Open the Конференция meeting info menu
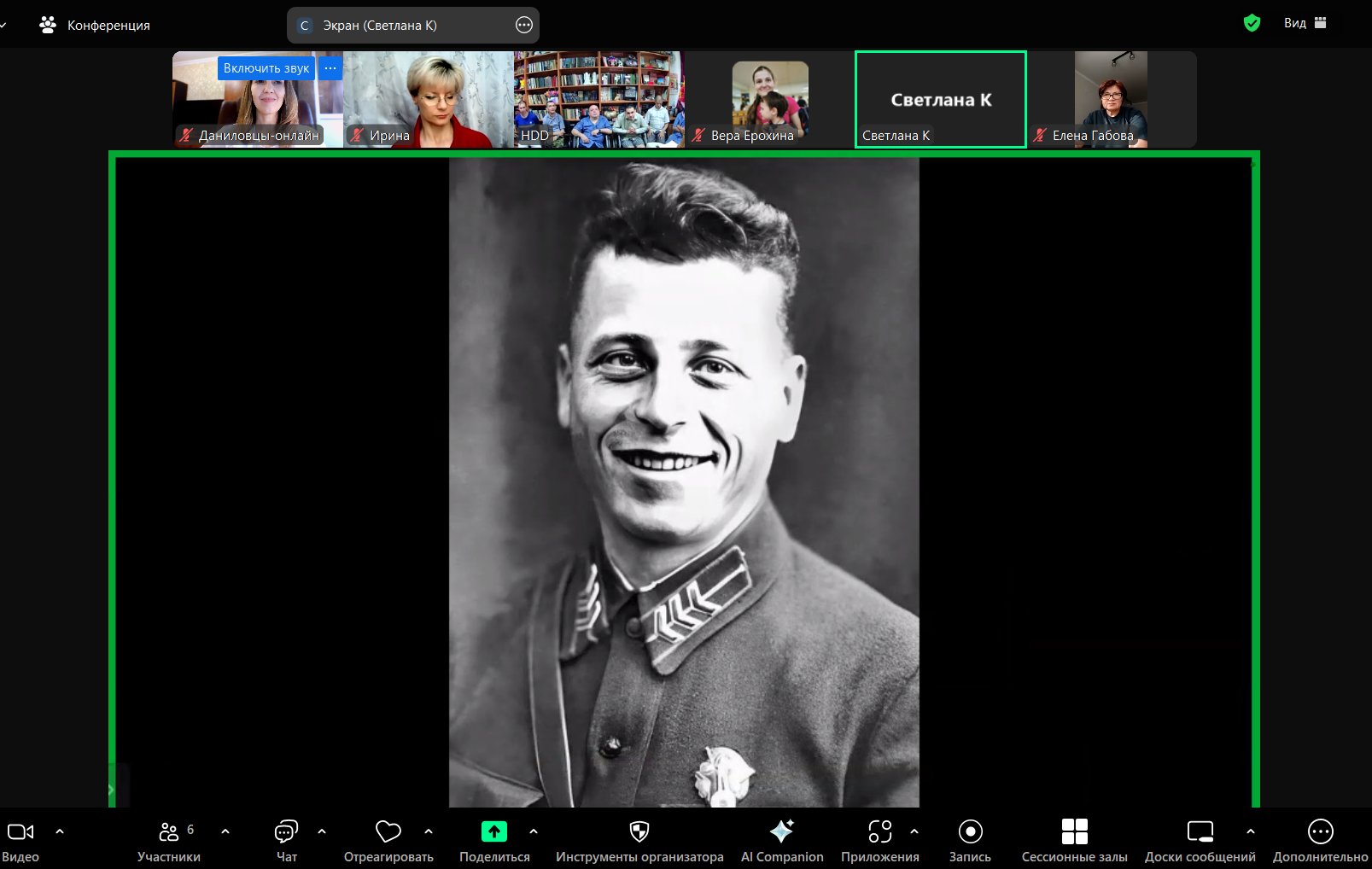This screenshot has height=869, width=1372. click(x=95, y=26)
